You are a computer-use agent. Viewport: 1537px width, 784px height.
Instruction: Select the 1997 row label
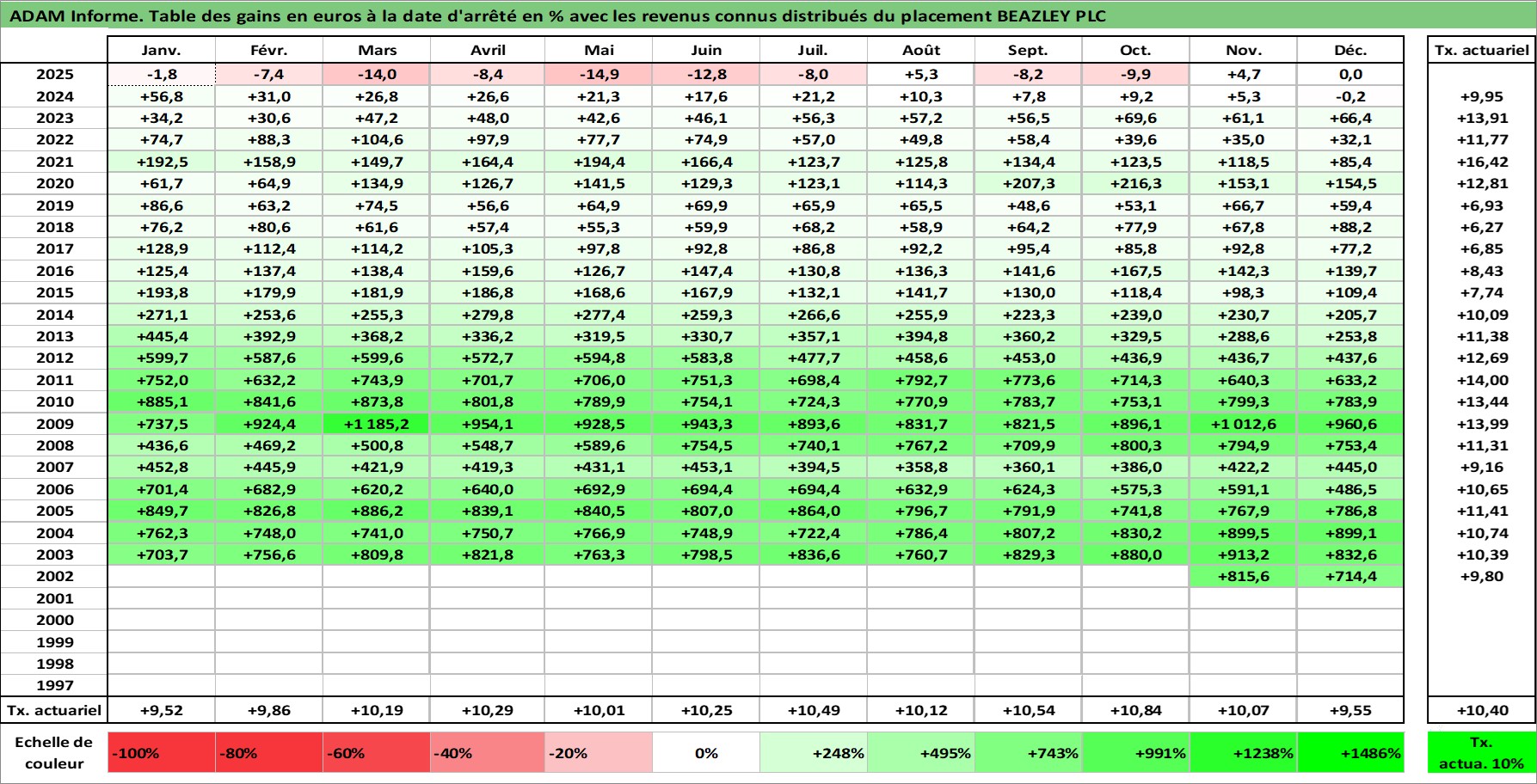tap(54, 686)
